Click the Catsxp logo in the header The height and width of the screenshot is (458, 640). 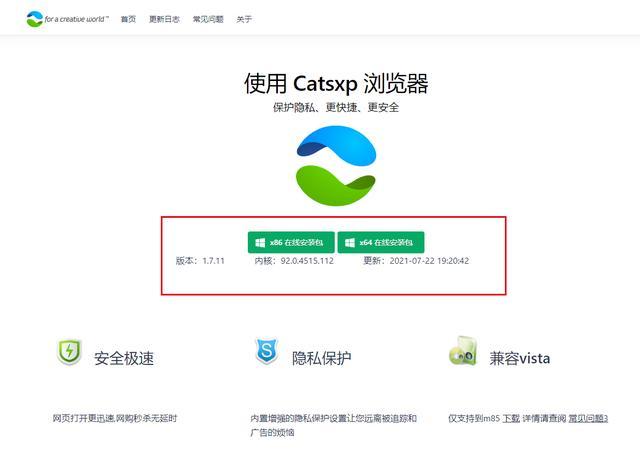coord(35,19)
